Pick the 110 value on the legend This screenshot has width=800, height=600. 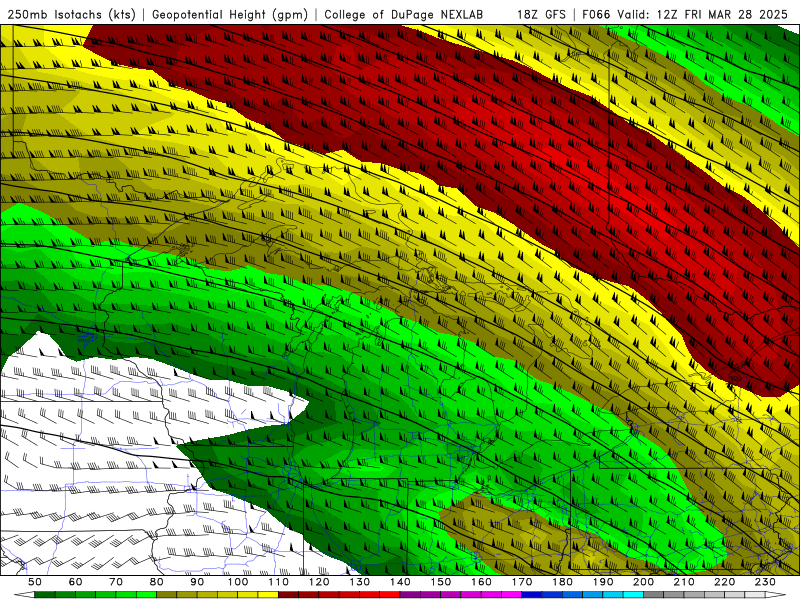tap(279, 582)
